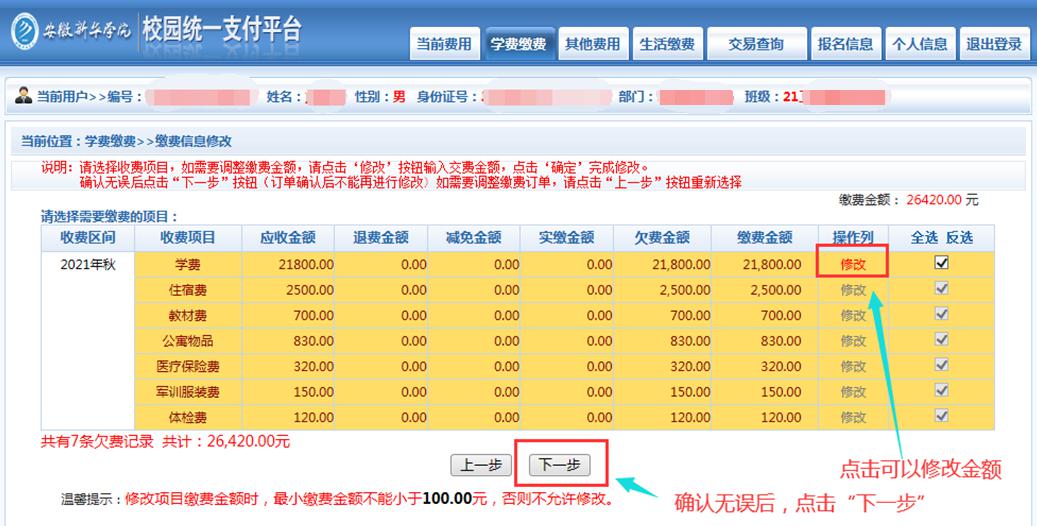Switch to the 学费缴费 tab

click(518, 44)
